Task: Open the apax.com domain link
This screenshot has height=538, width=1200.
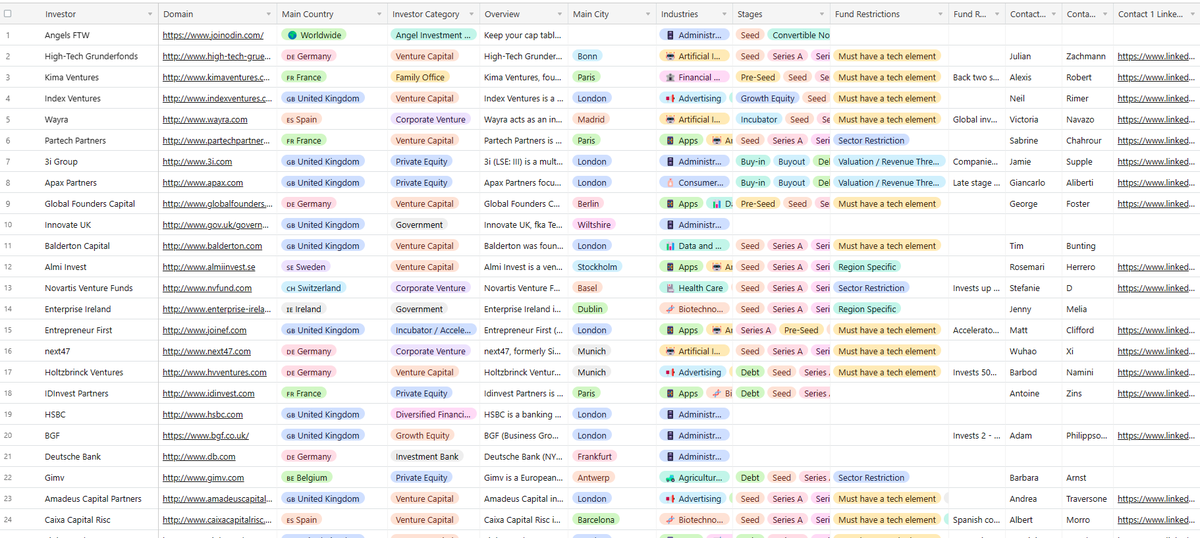Action: 202,183
